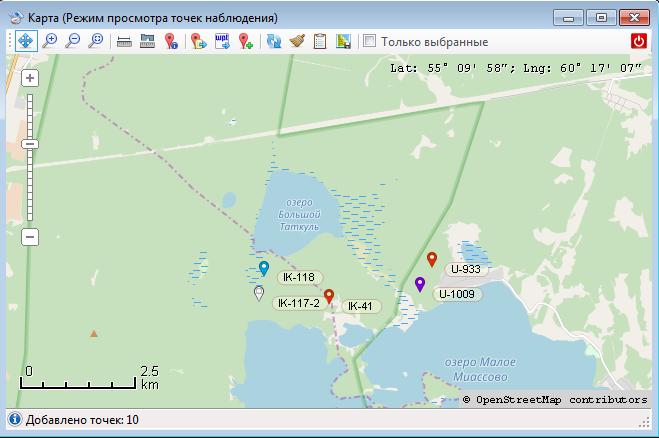Click the red marker near IK-41
The width and height of the screenshot is (659, 438).
329,296
